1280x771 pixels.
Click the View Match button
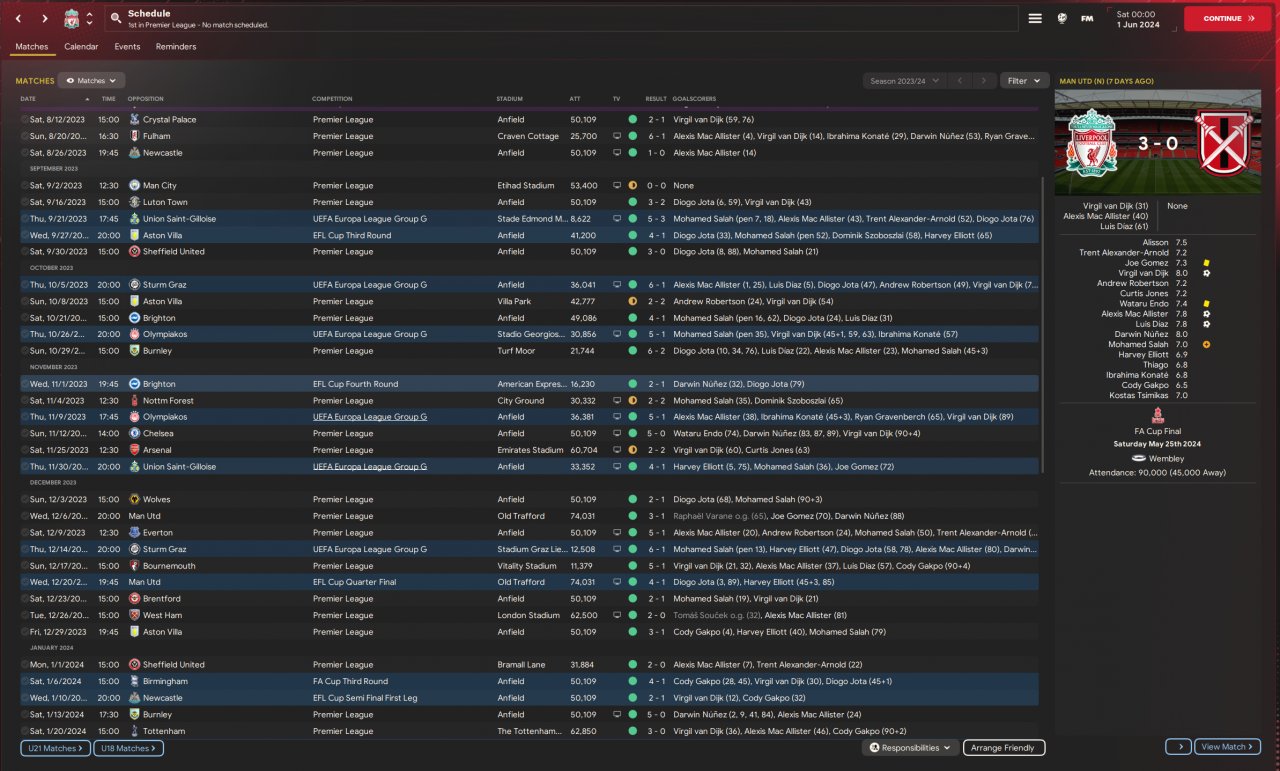pyautogui.click(x=1227, y=747)
